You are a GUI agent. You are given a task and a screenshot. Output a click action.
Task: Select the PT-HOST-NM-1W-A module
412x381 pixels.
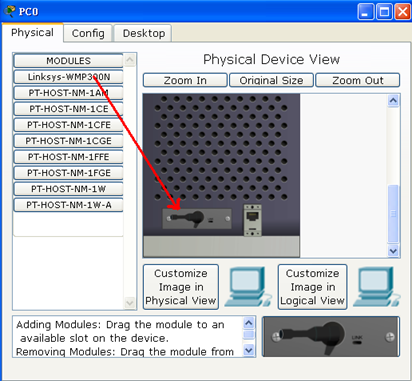point(68,205)
